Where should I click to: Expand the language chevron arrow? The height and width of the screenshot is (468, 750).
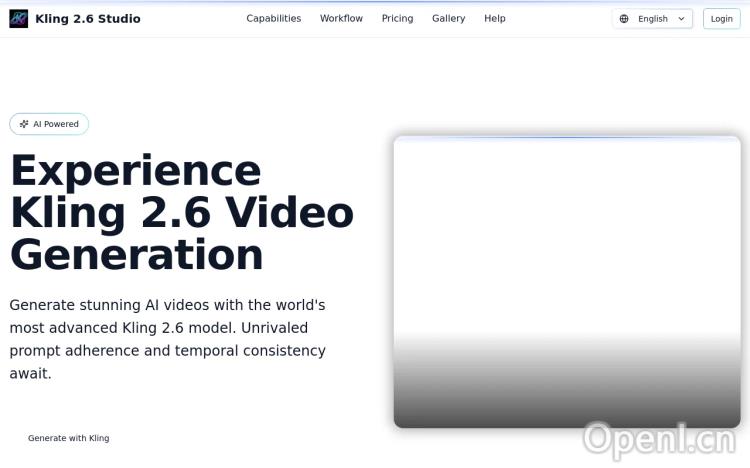point(681,19)
